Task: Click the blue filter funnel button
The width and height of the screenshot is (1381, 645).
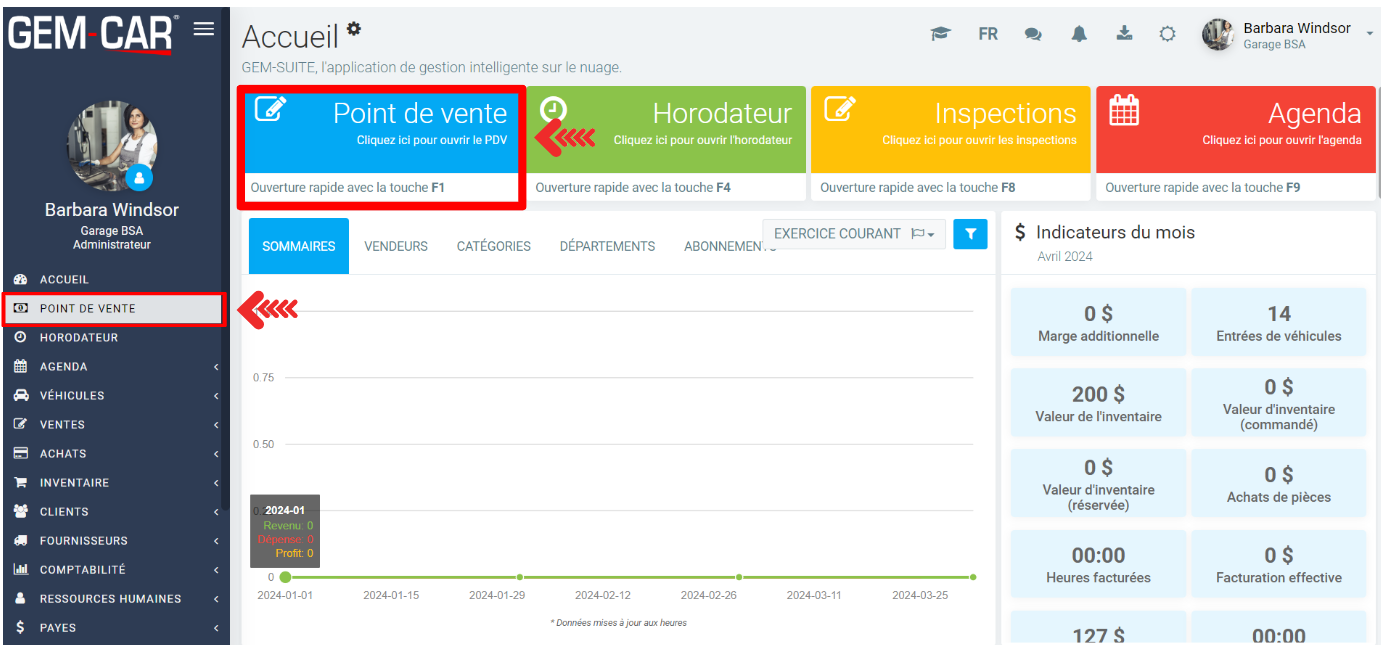Action: [970, 234]
